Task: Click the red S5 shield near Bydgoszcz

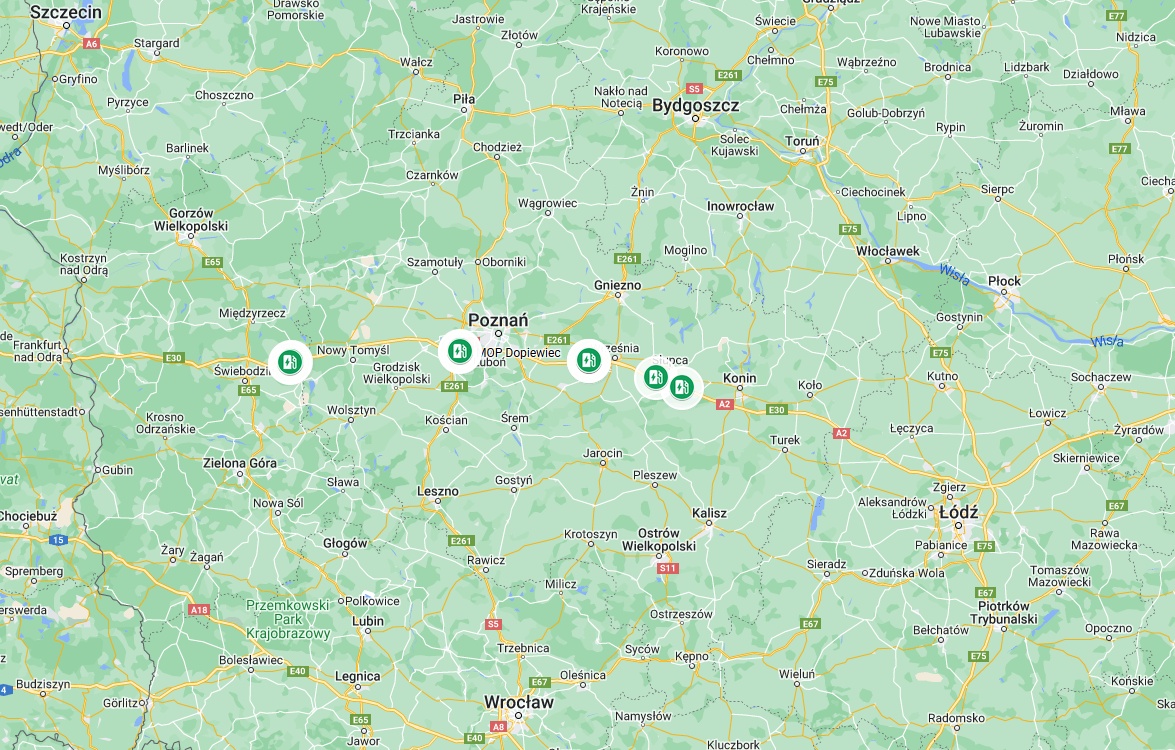Action: coord(695,88)
